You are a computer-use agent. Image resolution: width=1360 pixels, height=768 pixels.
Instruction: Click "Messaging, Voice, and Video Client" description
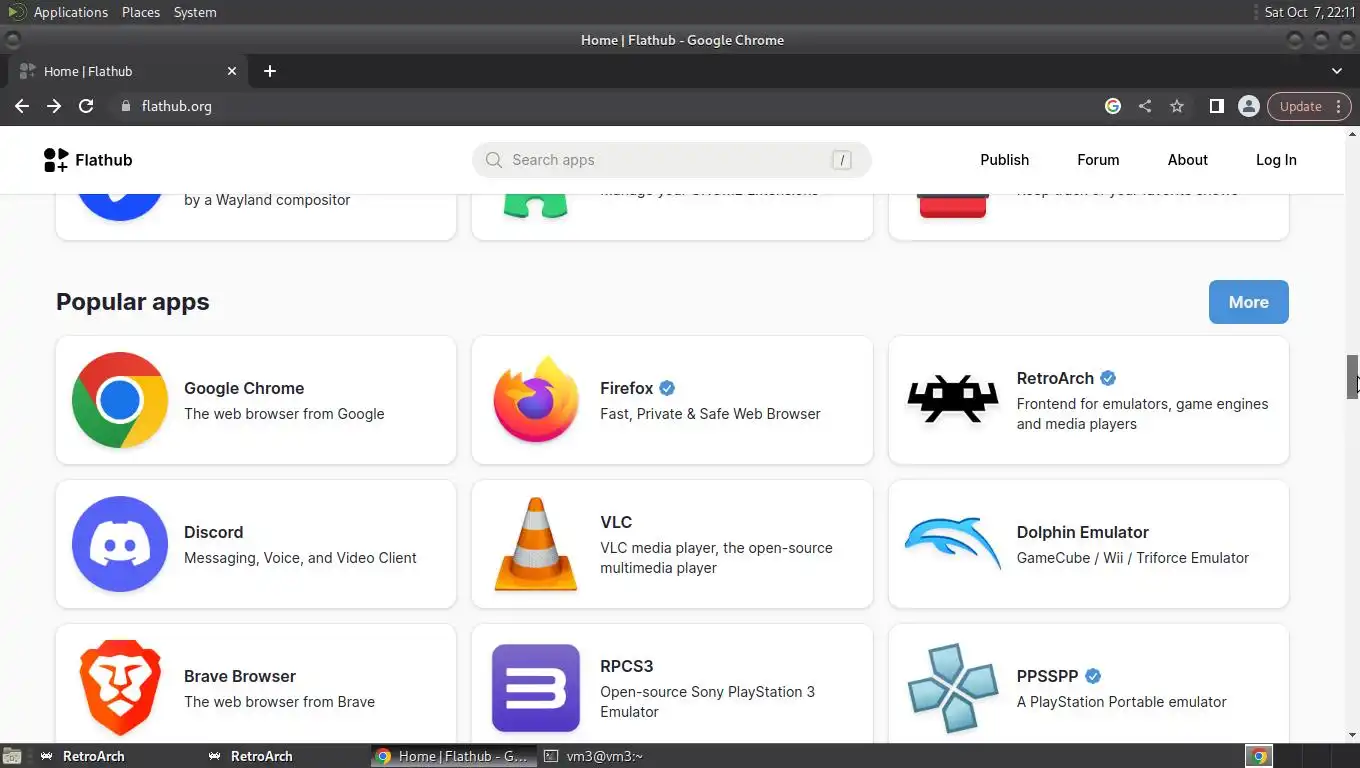coord(300,558)
